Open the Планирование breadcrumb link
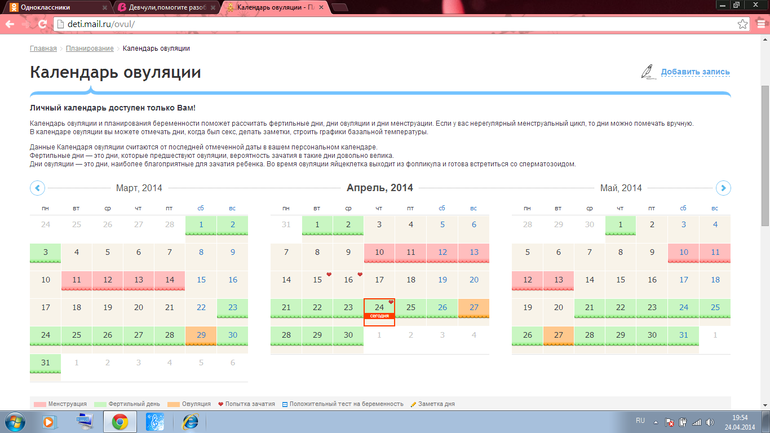770x433 pixels. tap(90, 48)
